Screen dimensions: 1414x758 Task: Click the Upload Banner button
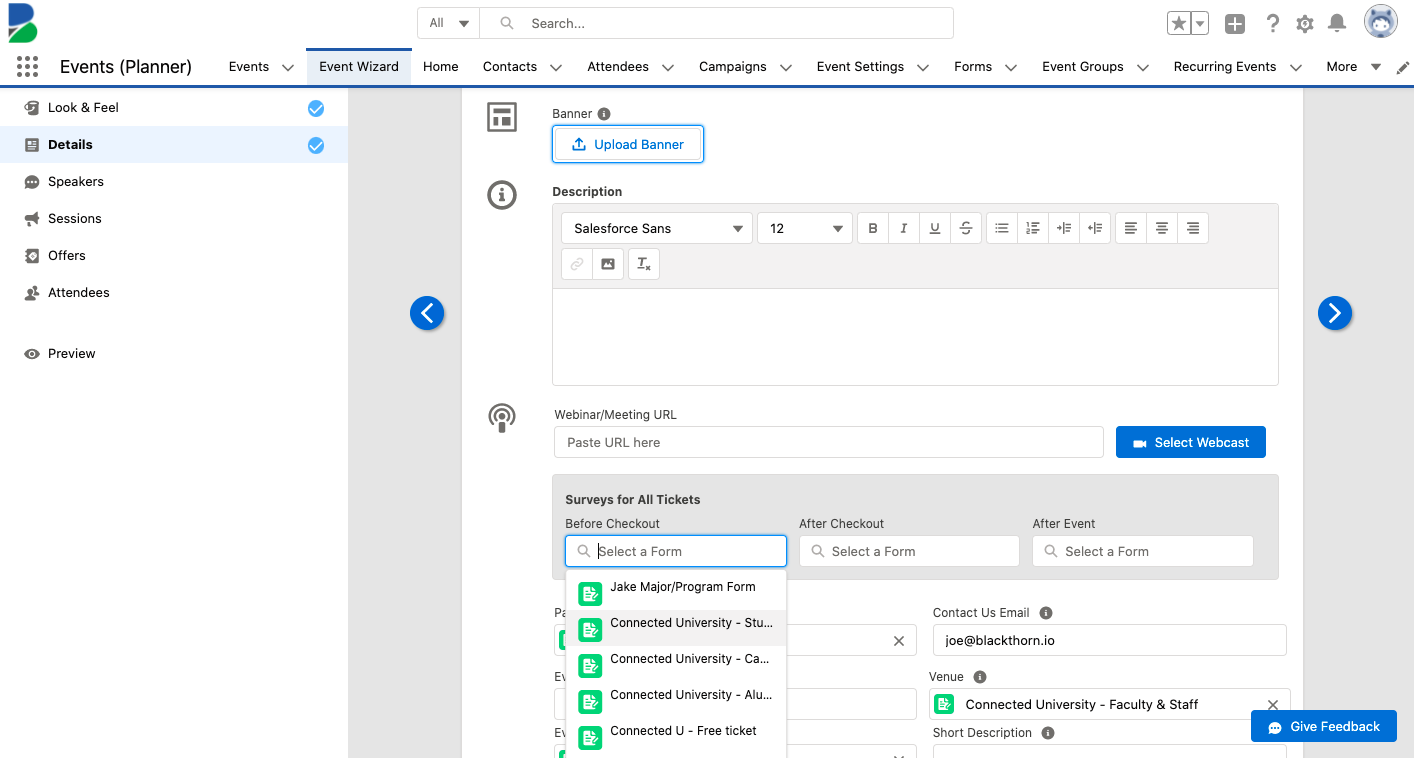(628, 144)
